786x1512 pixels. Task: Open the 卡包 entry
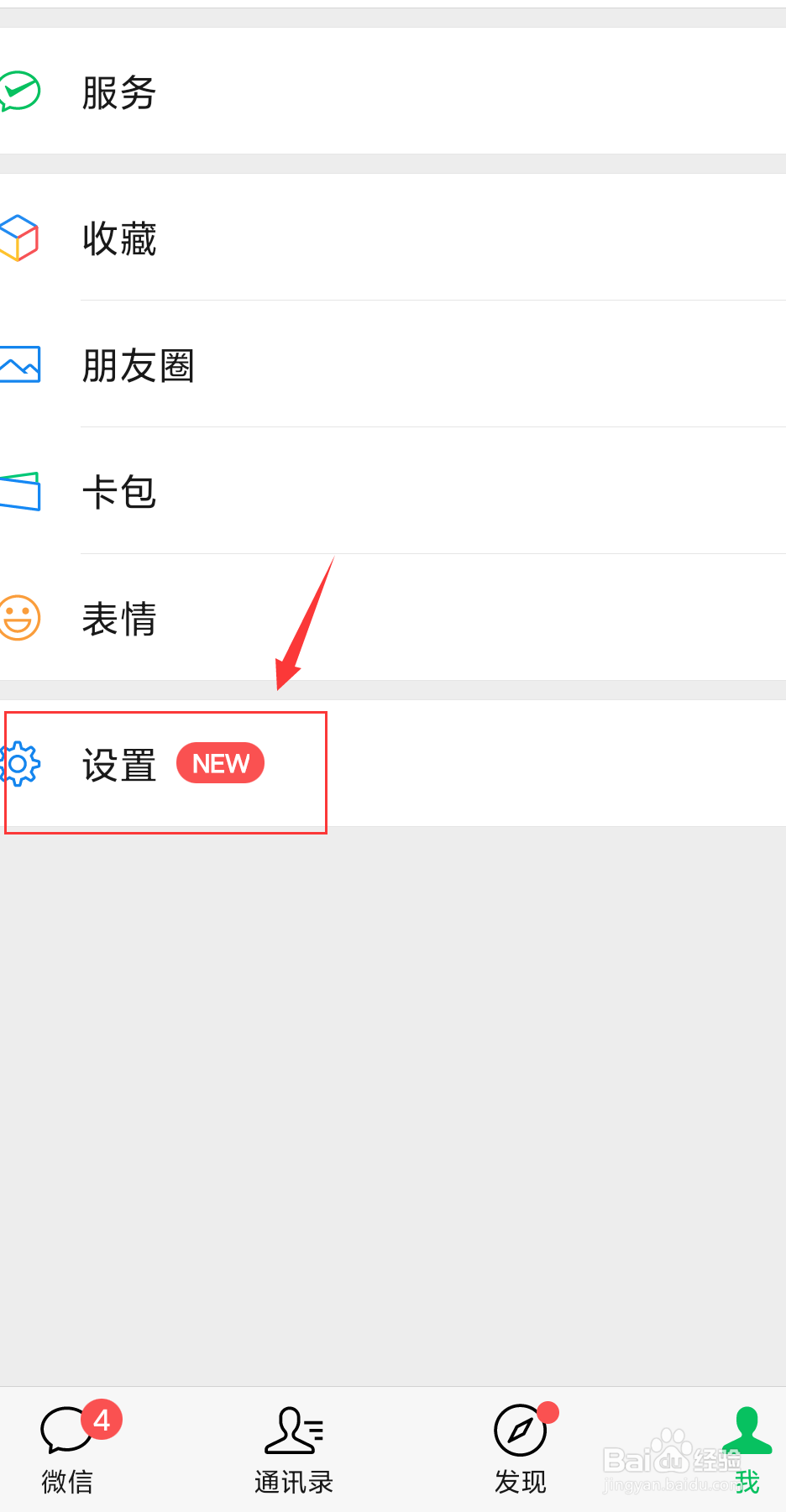pyautogui.click(x=393, y=490)
